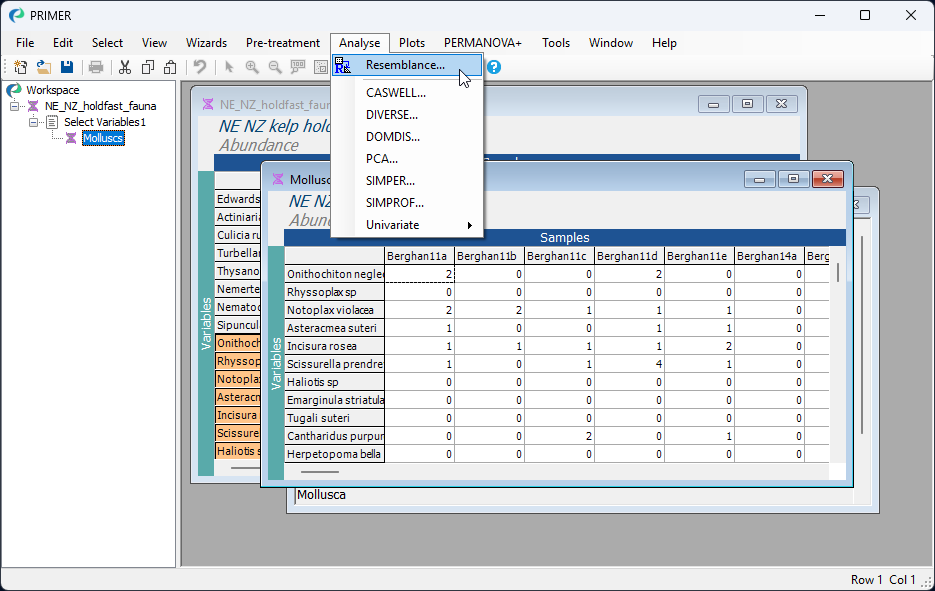Click the New workspace toolbar icon
The width and height of the screenshot is (935, 591).
coord(20,67)
